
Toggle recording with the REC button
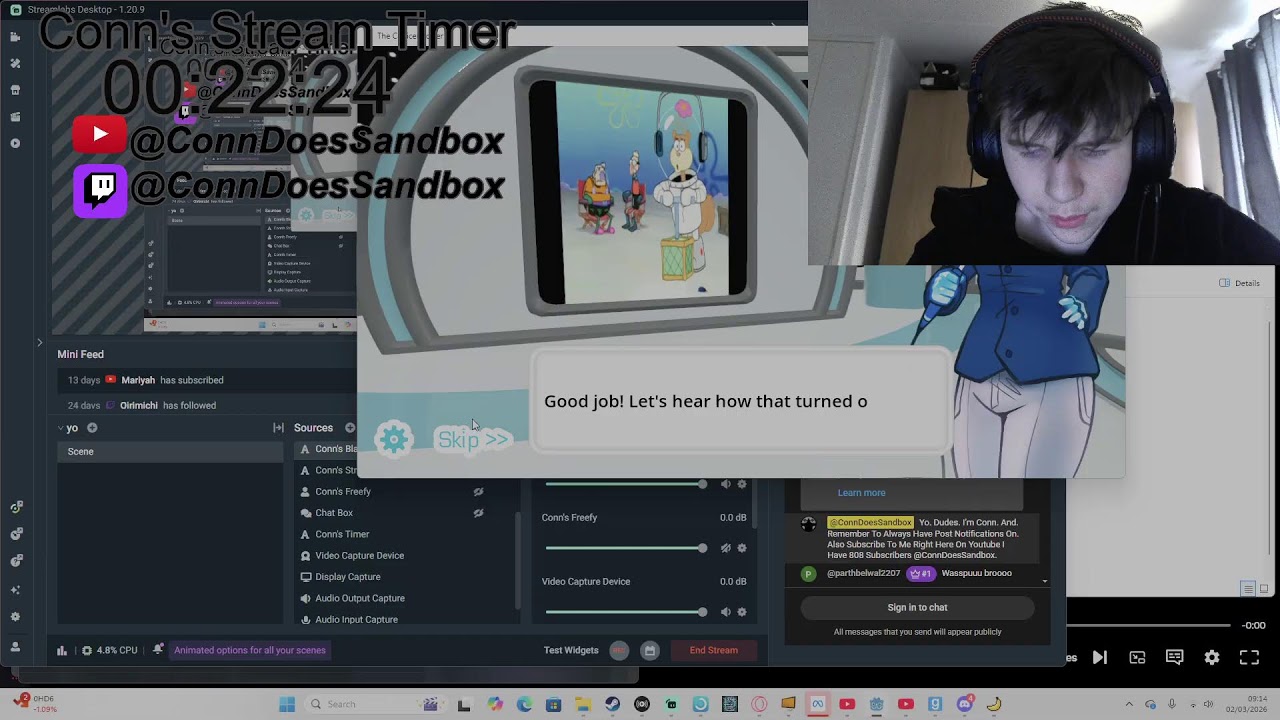click(x=619, y=650)
